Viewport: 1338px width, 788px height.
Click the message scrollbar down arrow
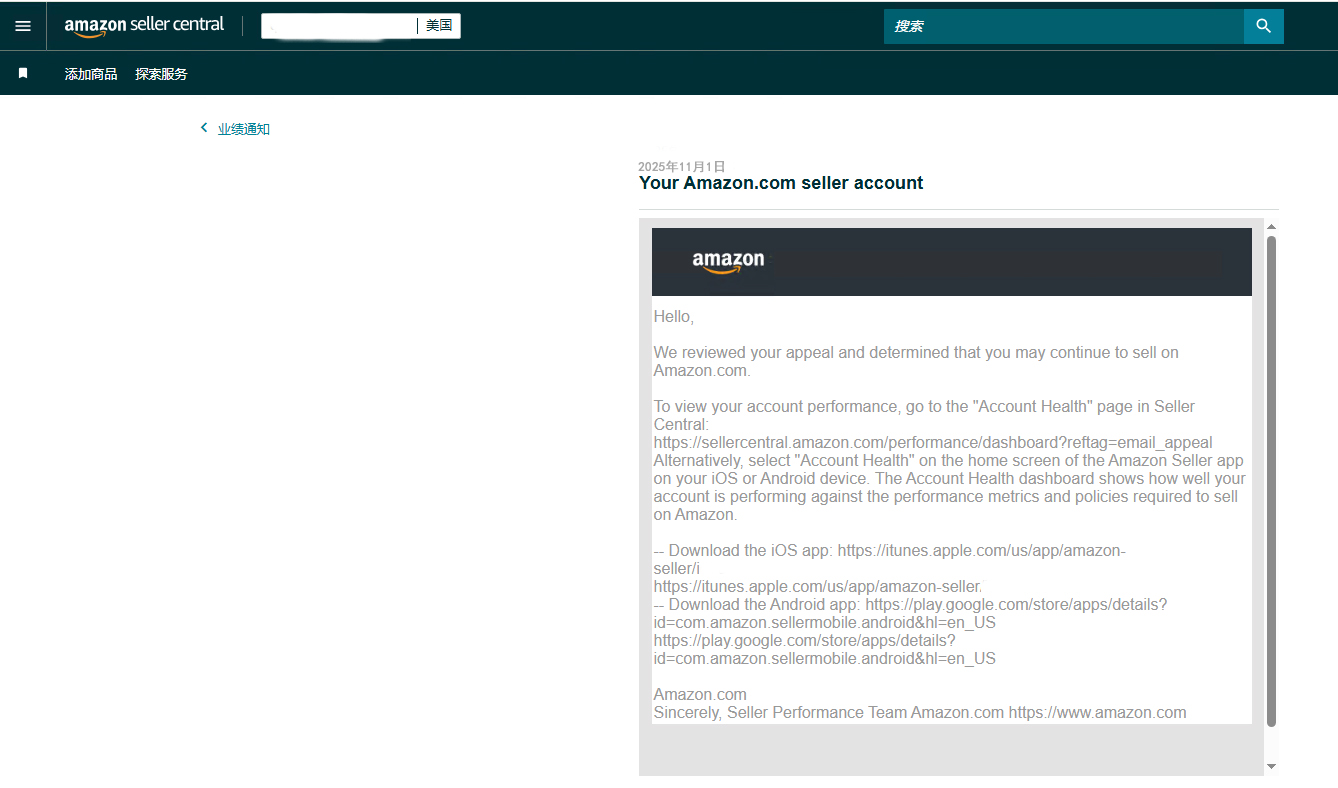pos(1271,766)
